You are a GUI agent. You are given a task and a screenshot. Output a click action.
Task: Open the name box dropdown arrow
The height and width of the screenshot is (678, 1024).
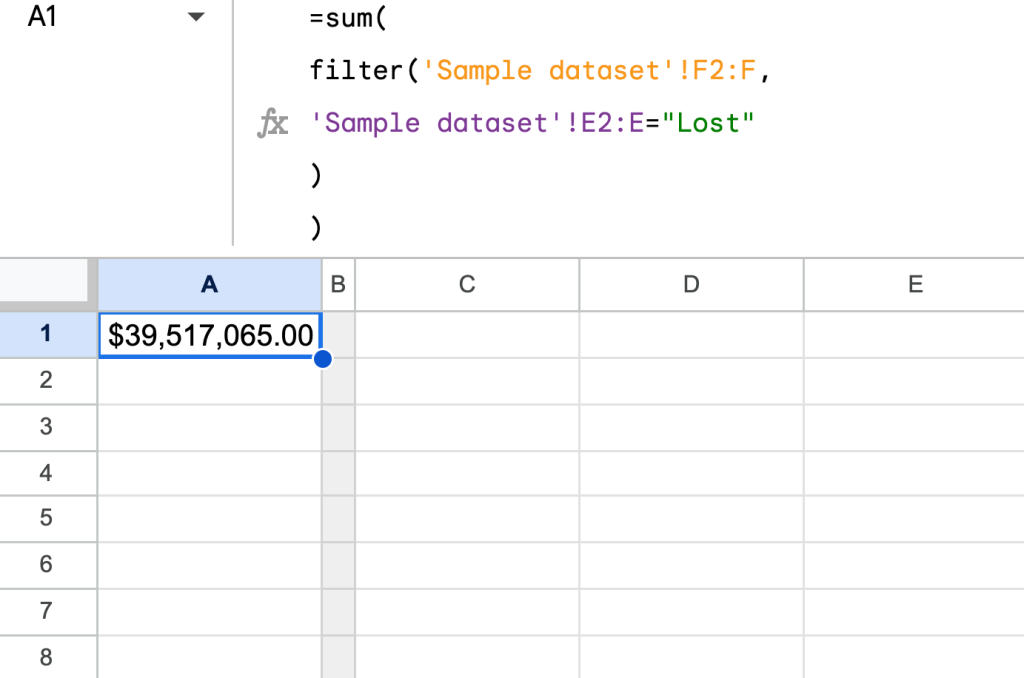(x=196, y=16)
